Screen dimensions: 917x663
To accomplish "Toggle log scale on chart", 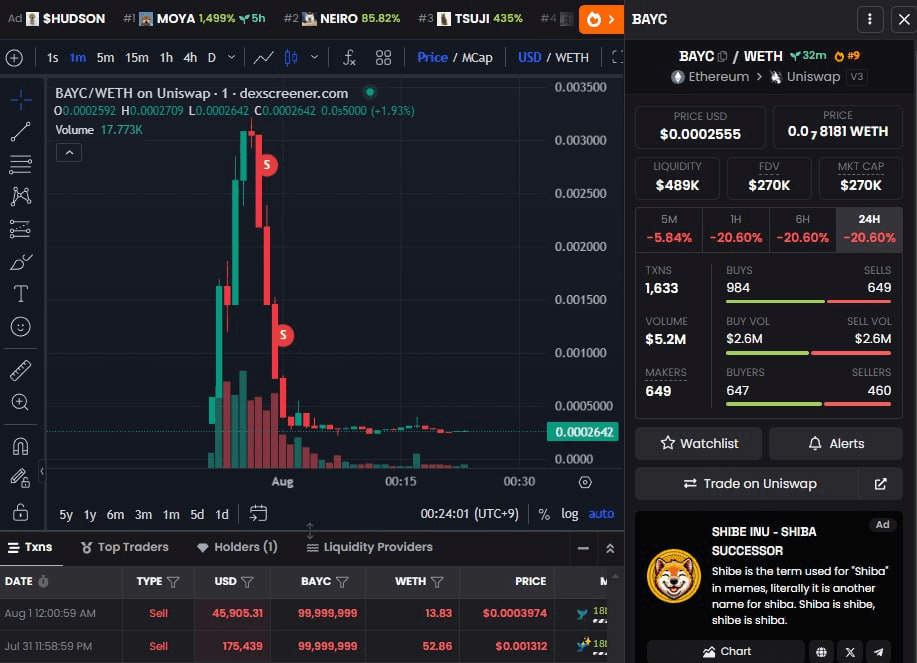I will coord(570,514).
